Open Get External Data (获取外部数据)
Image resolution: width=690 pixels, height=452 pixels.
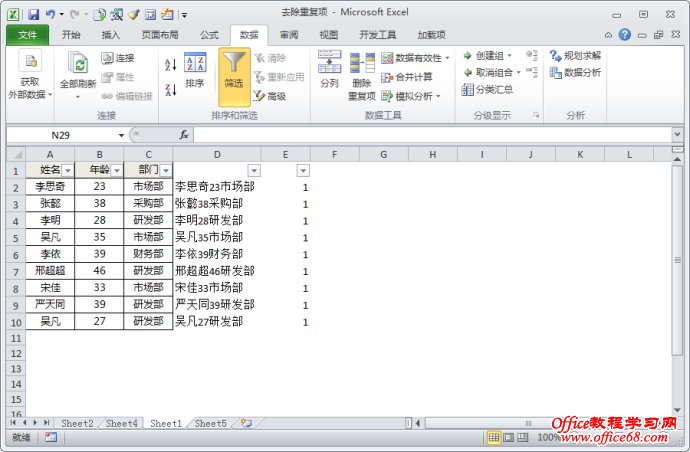click(30, 75)
